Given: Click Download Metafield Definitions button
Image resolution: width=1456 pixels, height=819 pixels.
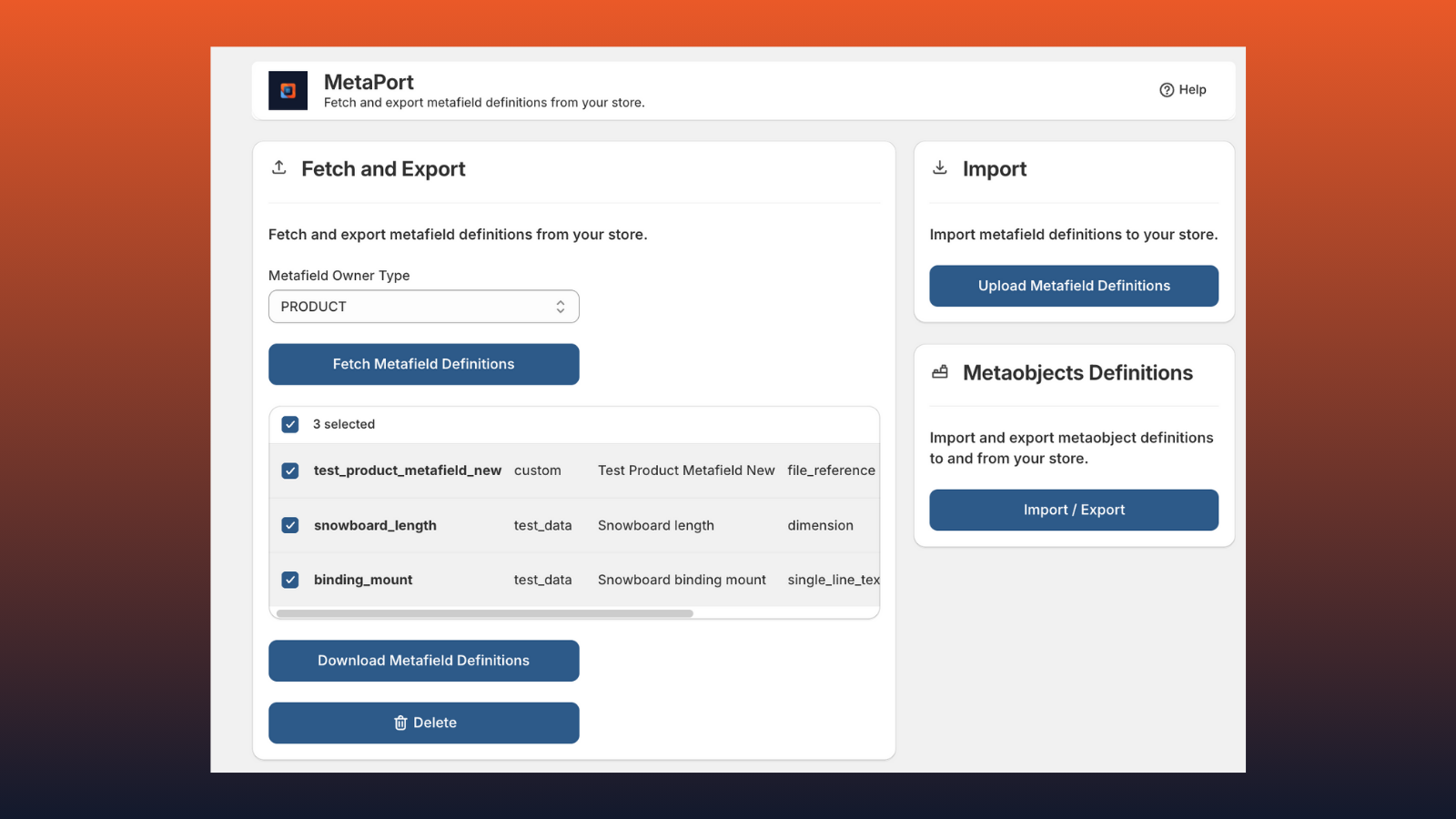Looking at the screenshot, I should pos(423,661).
